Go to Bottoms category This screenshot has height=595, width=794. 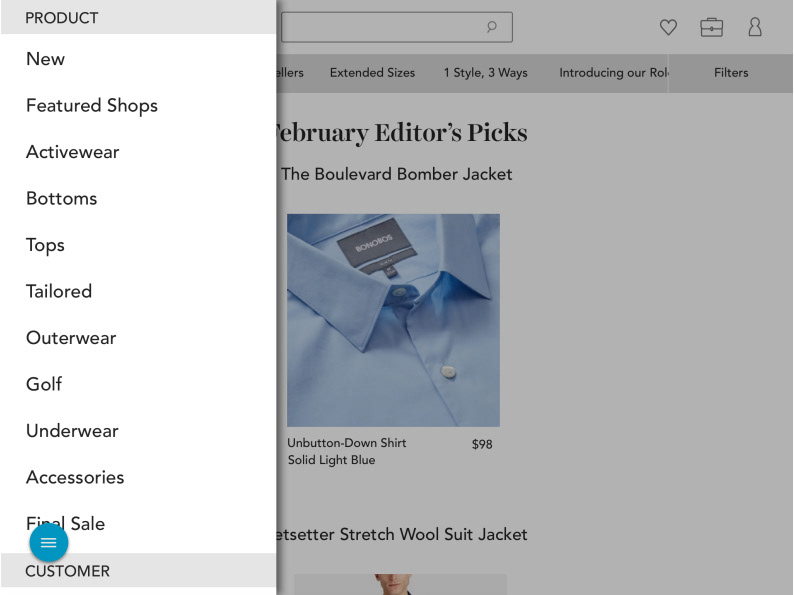[x=61, y=199]
